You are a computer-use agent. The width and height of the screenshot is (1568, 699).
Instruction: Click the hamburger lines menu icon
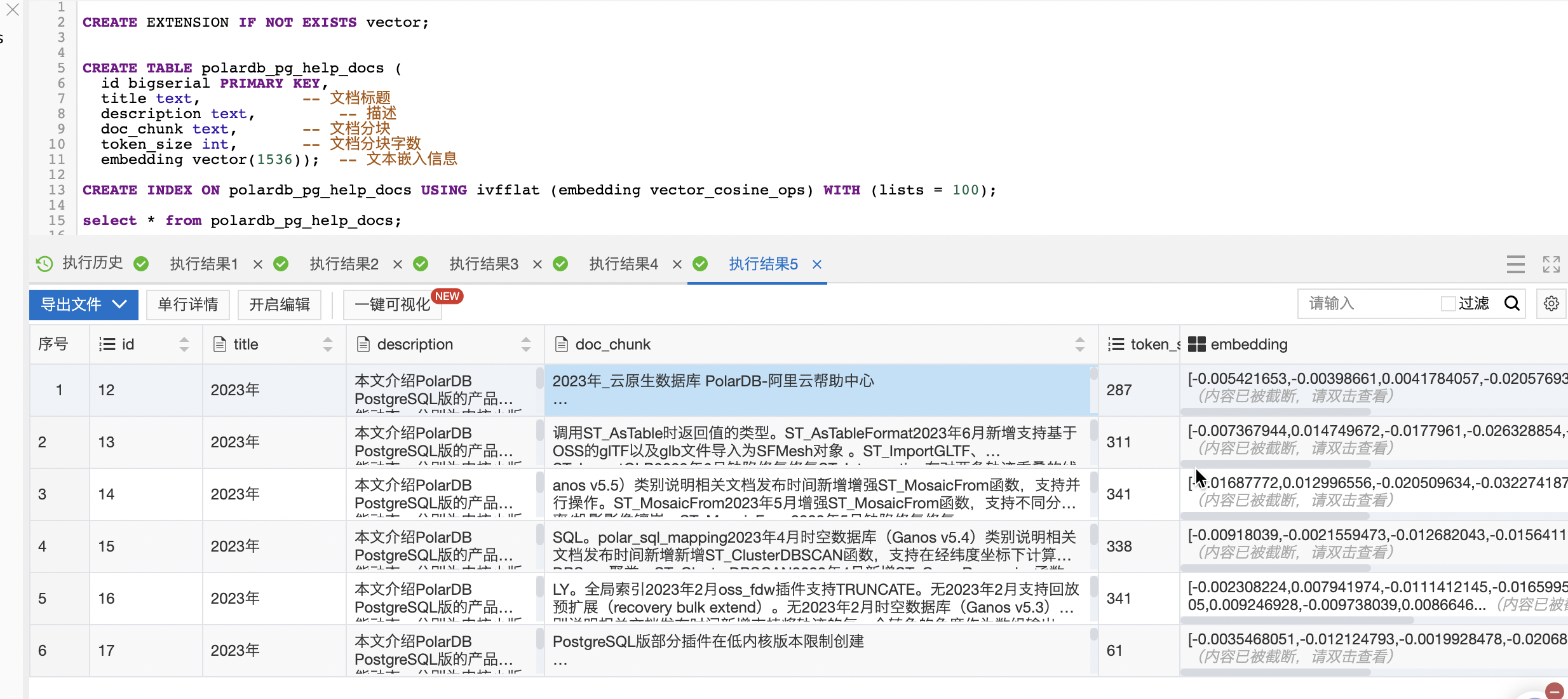pyautogui.click(x=1515, y=264)
